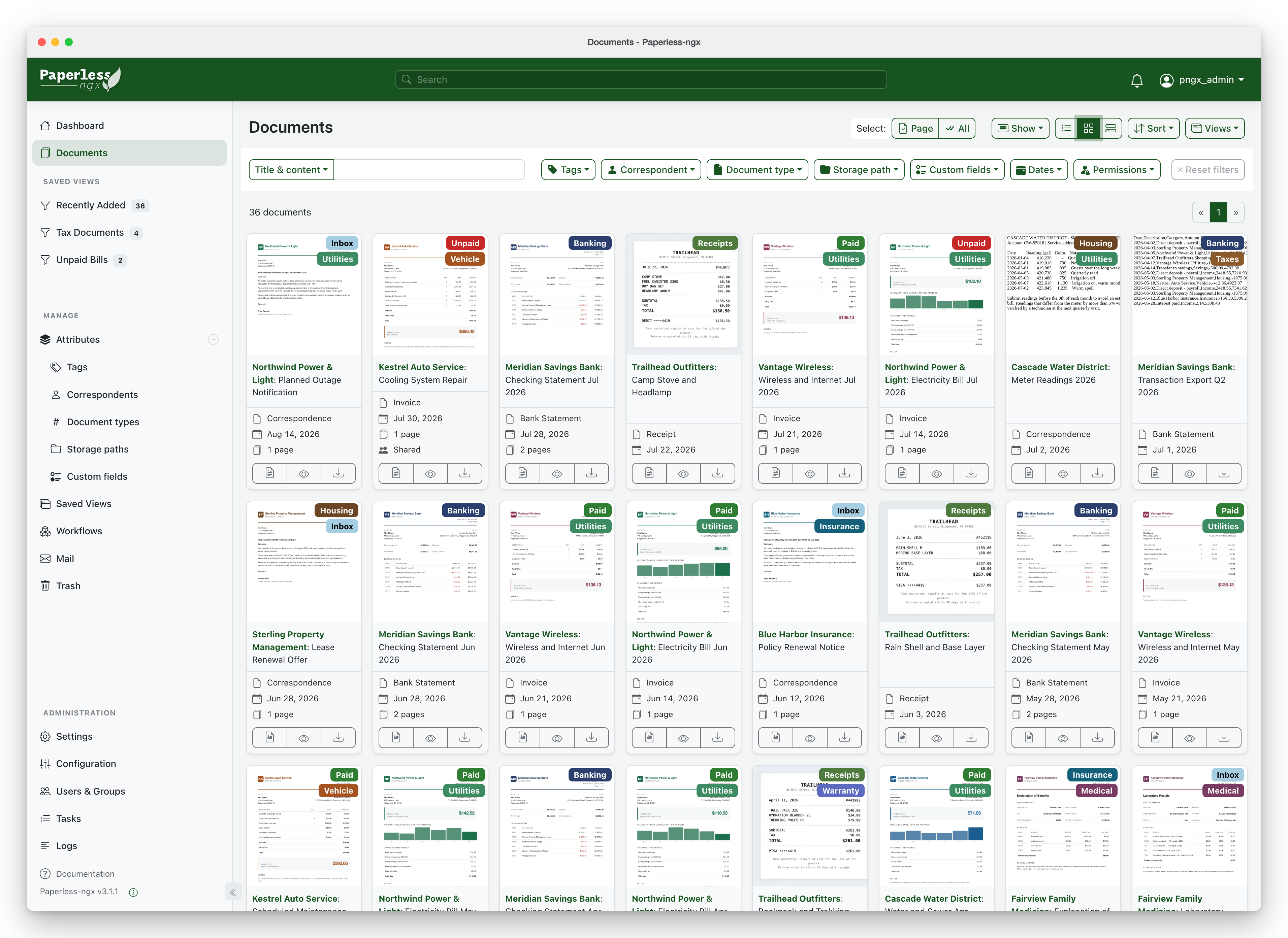Open the Title & content search mode dropdown
This screenshot has height=938, width=1288.
click(291, 170)
